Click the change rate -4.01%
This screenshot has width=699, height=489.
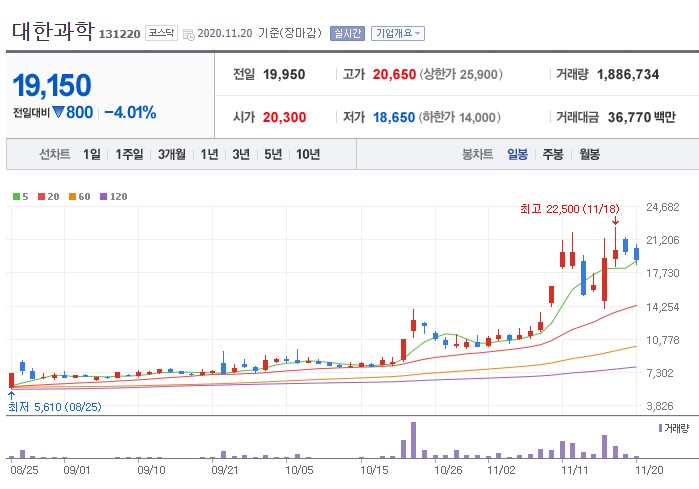click(x=130, y=112)
